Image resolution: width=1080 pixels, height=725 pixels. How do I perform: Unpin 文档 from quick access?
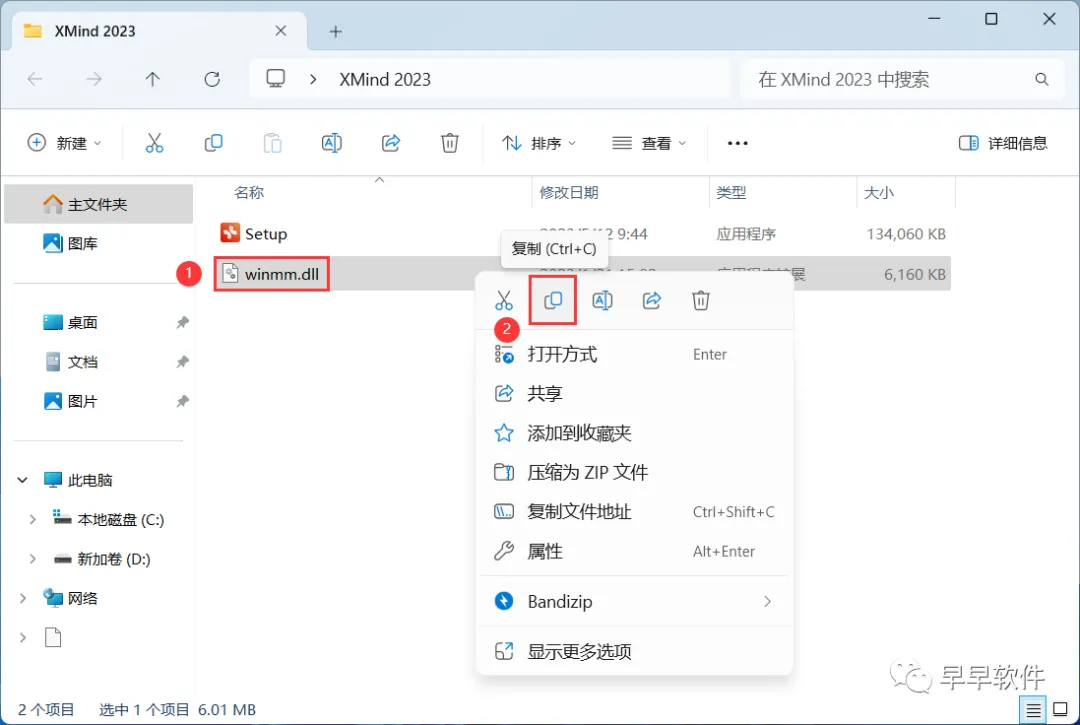(x=182, y=361)
